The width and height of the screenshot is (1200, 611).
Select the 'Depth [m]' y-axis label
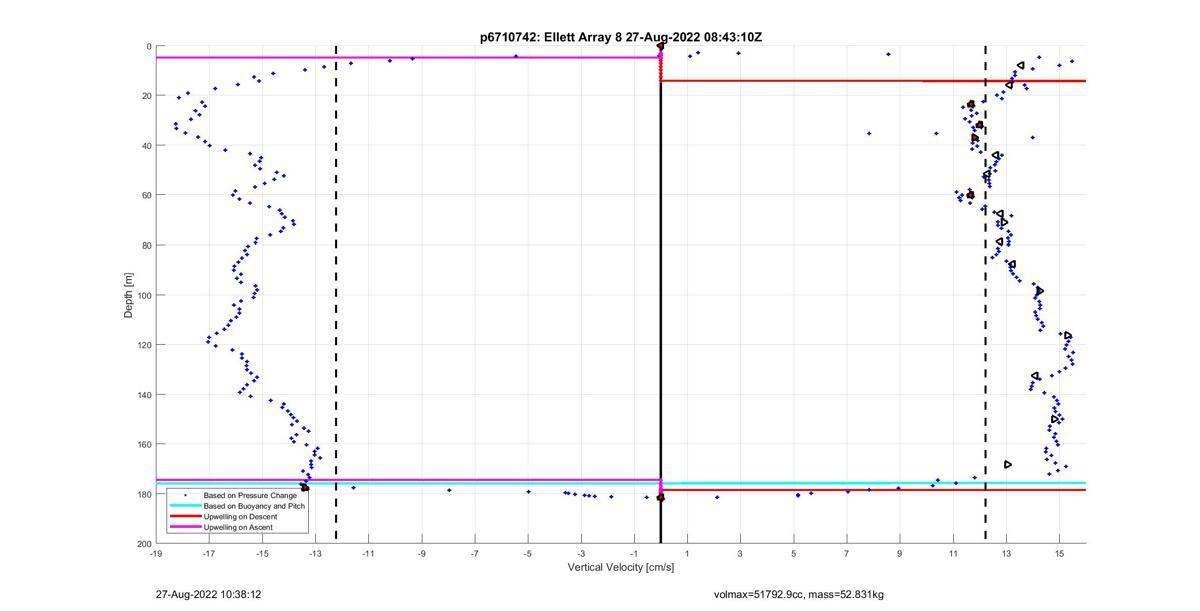coord(129,295)
